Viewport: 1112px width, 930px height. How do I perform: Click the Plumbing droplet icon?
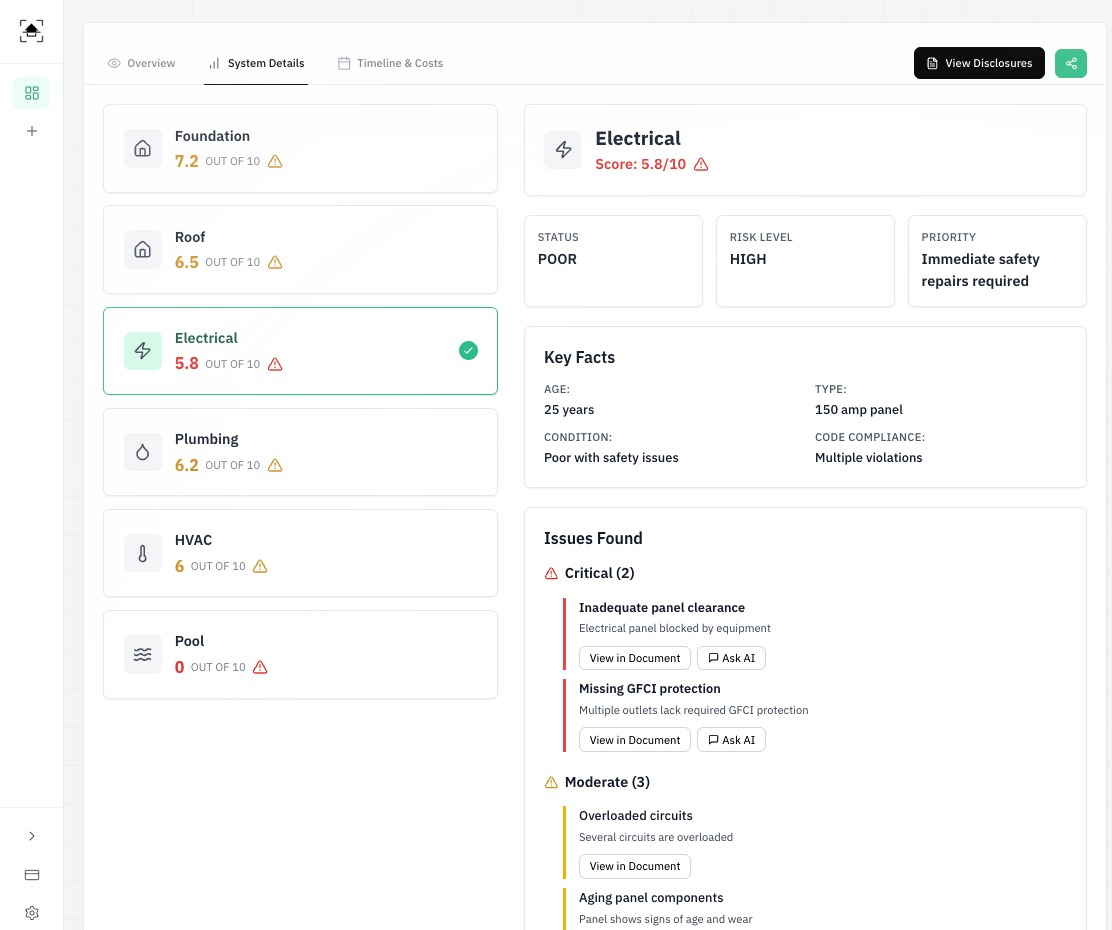(x=143, y=452)
